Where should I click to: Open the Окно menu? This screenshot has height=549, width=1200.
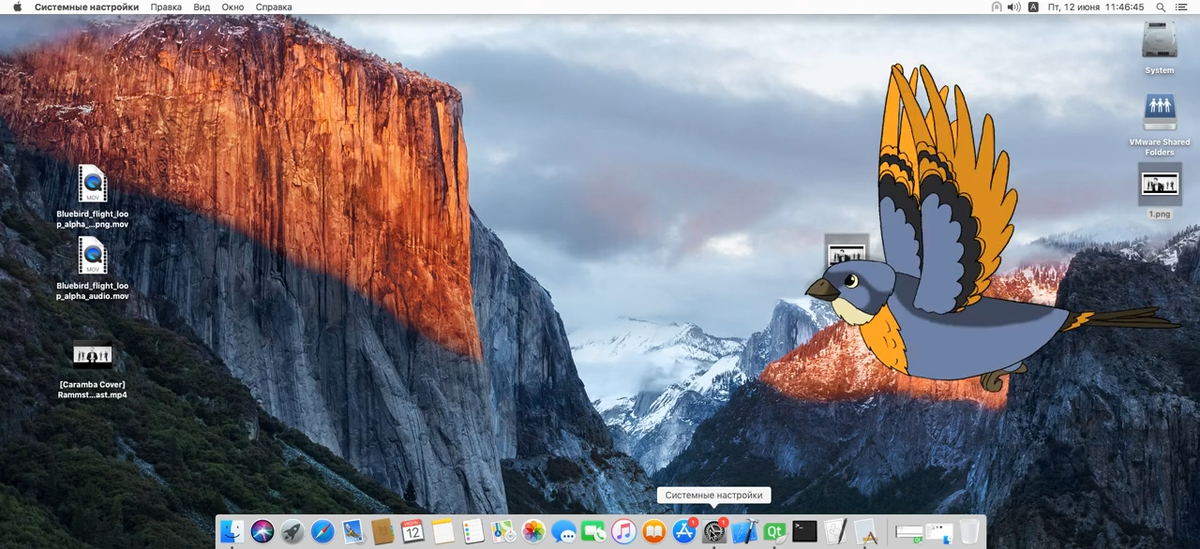233,7
